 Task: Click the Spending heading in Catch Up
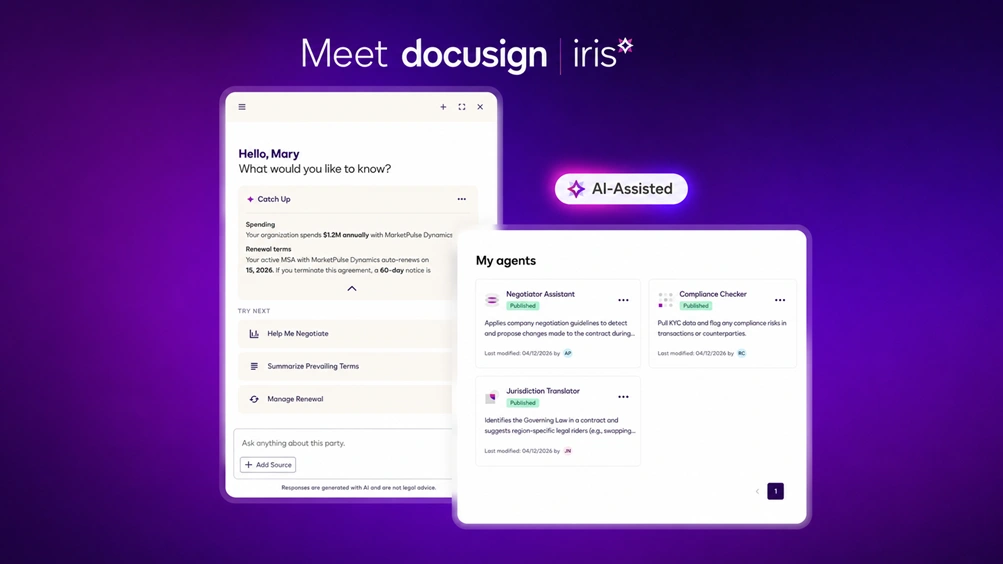260,224
